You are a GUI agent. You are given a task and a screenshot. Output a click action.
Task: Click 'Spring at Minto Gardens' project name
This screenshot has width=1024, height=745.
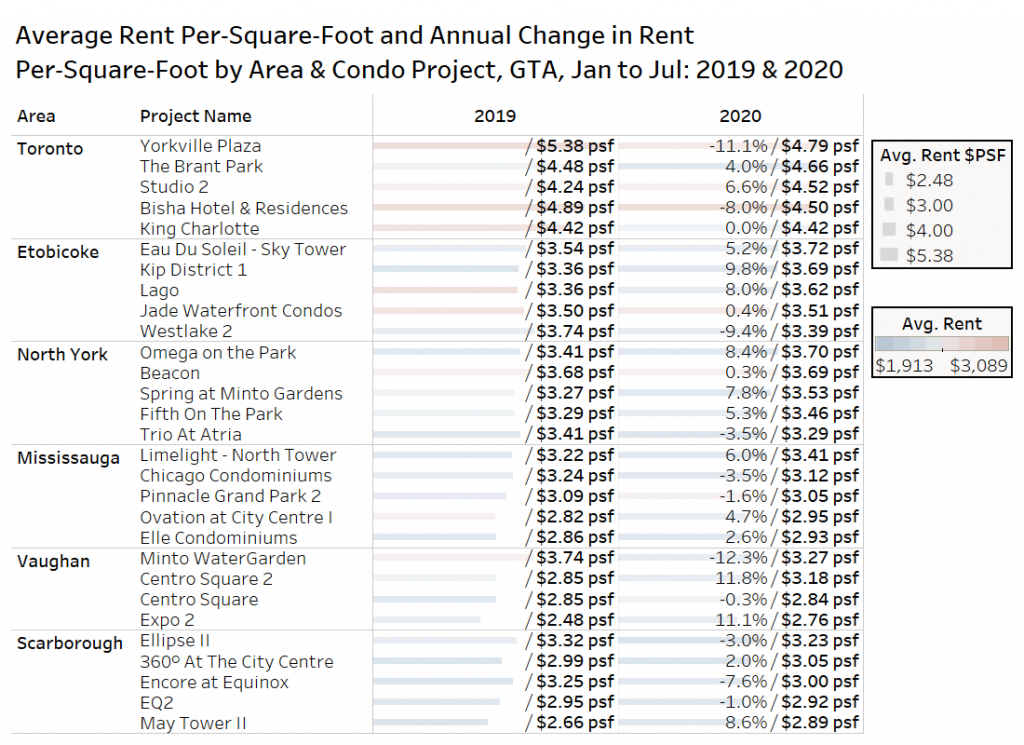[241, 394]
